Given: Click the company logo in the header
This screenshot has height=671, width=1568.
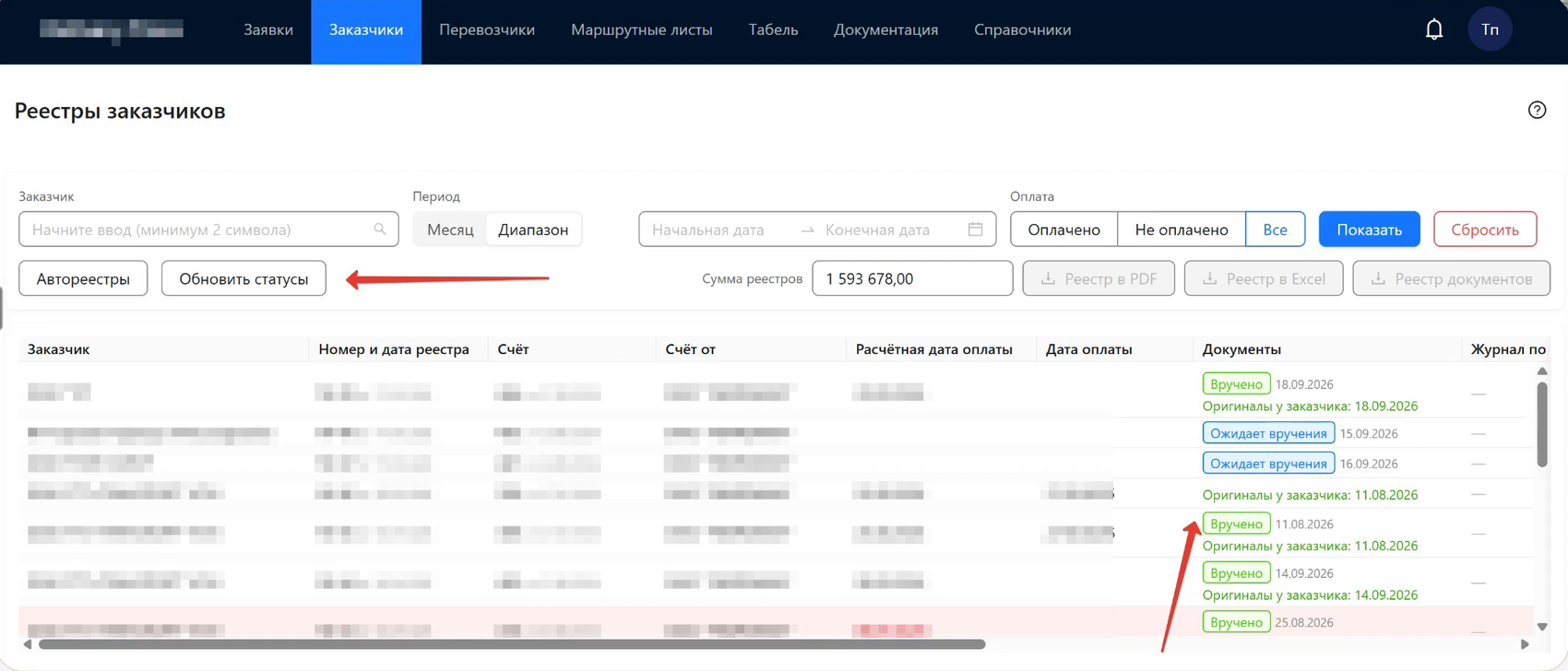Looking at the screenshot, I should (x=112, y=29).
